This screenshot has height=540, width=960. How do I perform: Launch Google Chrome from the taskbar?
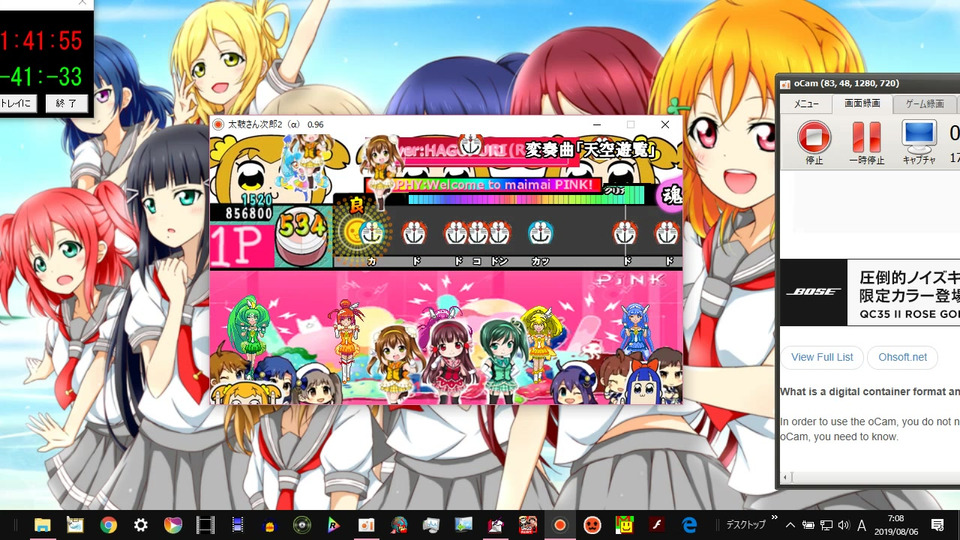(x=108, y=525)
